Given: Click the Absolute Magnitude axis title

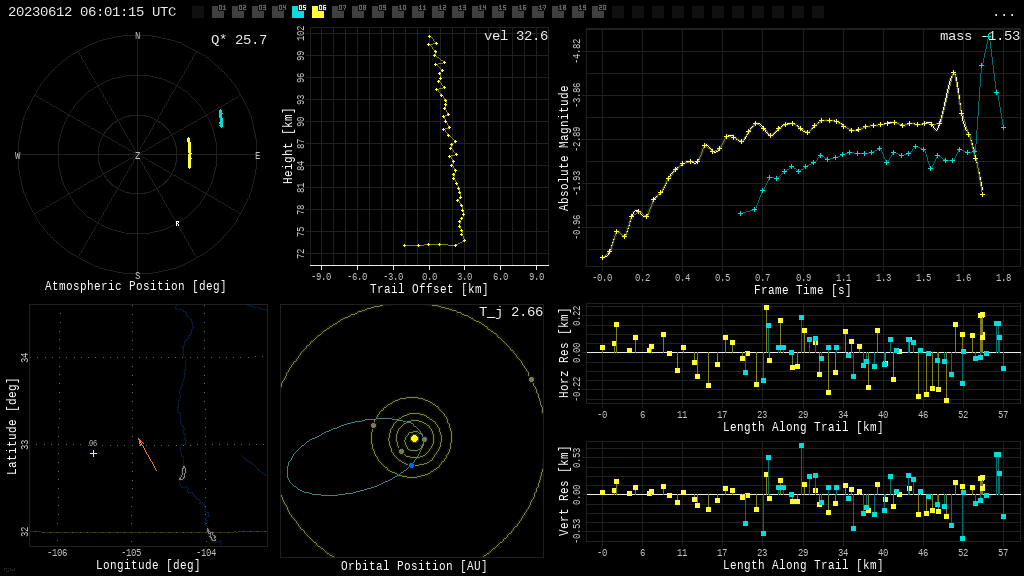Looking at the screenshot, I should (564, 147).
